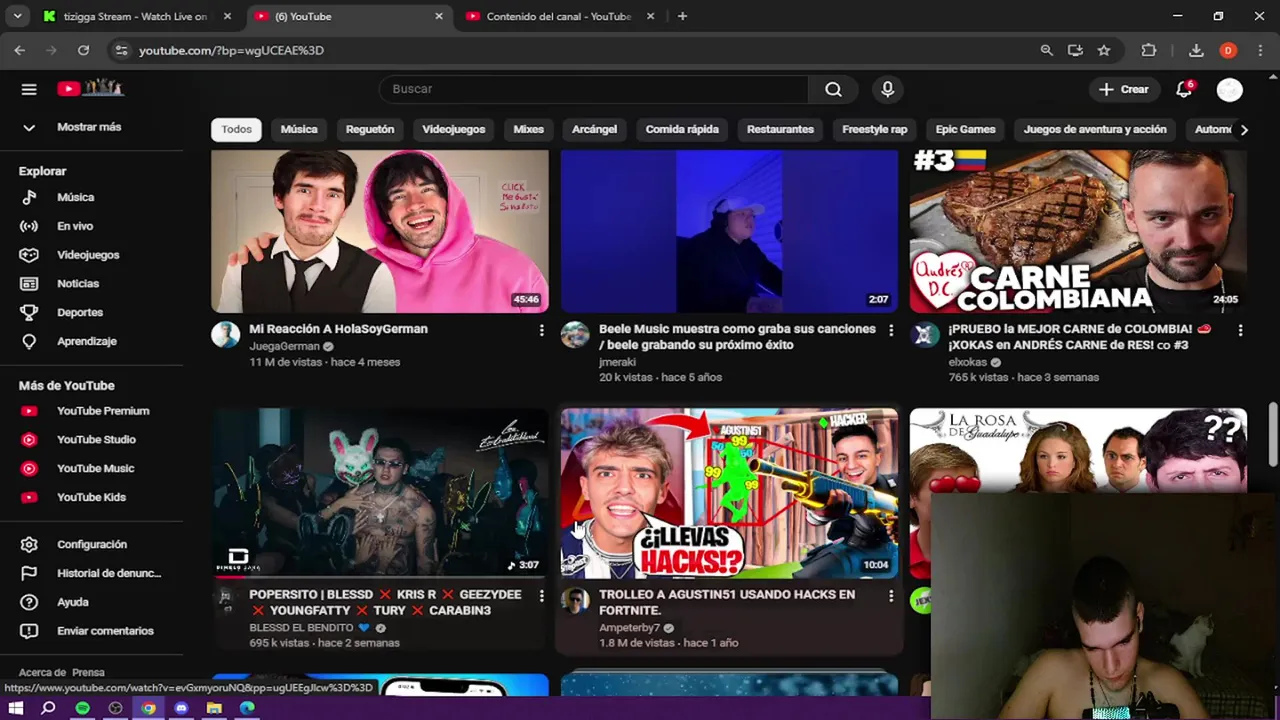Select the Epic Games chip
Screen dimensions: 1280x720
(965, 129)
